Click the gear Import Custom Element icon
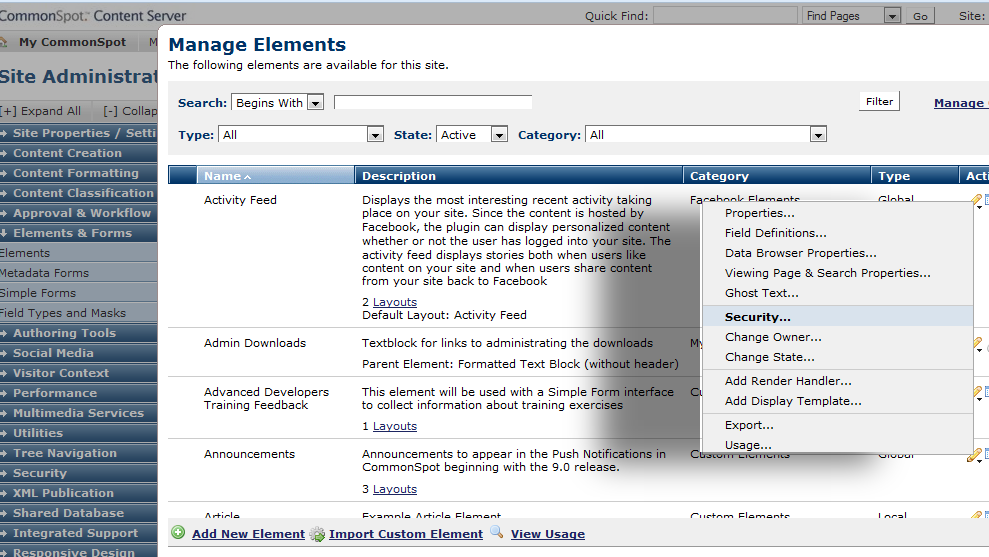Screen dimensions: 989x557 click(318, 534)
